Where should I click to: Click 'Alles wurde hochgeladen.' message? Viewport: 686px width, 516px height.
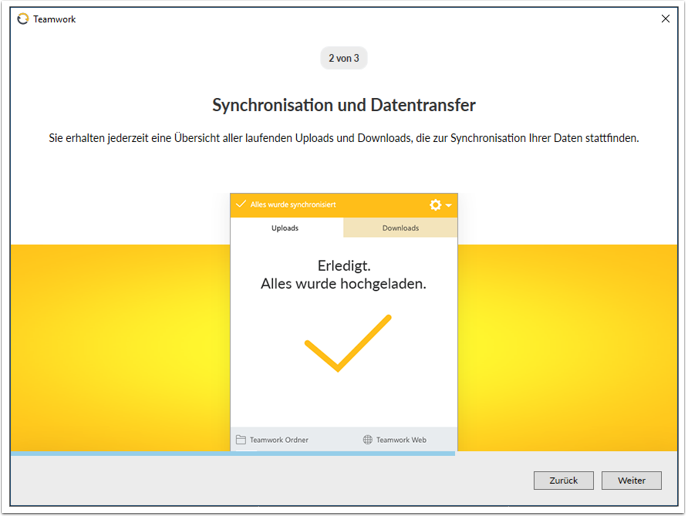pos(343,284)
